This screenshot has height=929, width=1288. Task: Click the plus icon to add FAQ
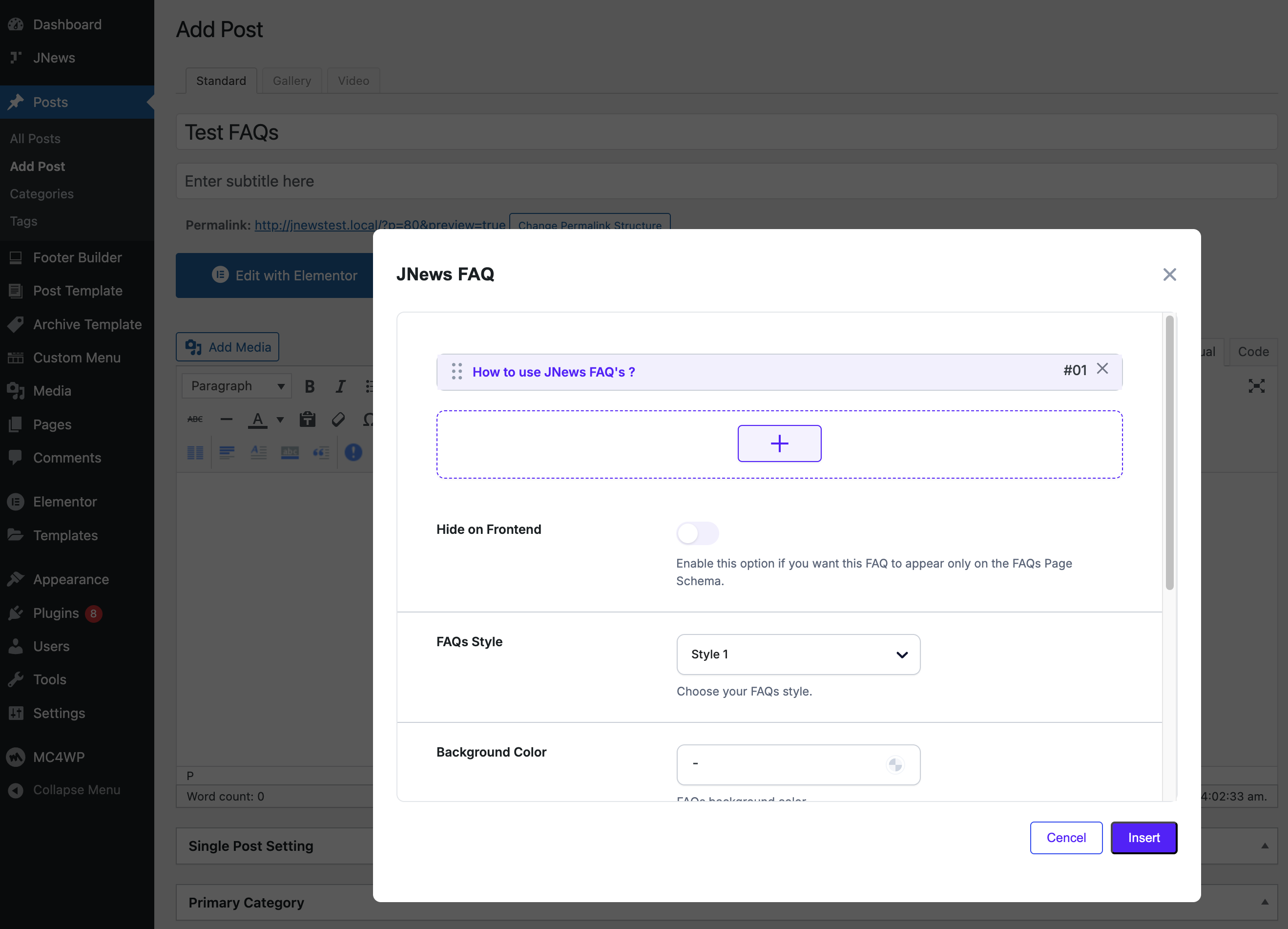[x=779, y=443]
